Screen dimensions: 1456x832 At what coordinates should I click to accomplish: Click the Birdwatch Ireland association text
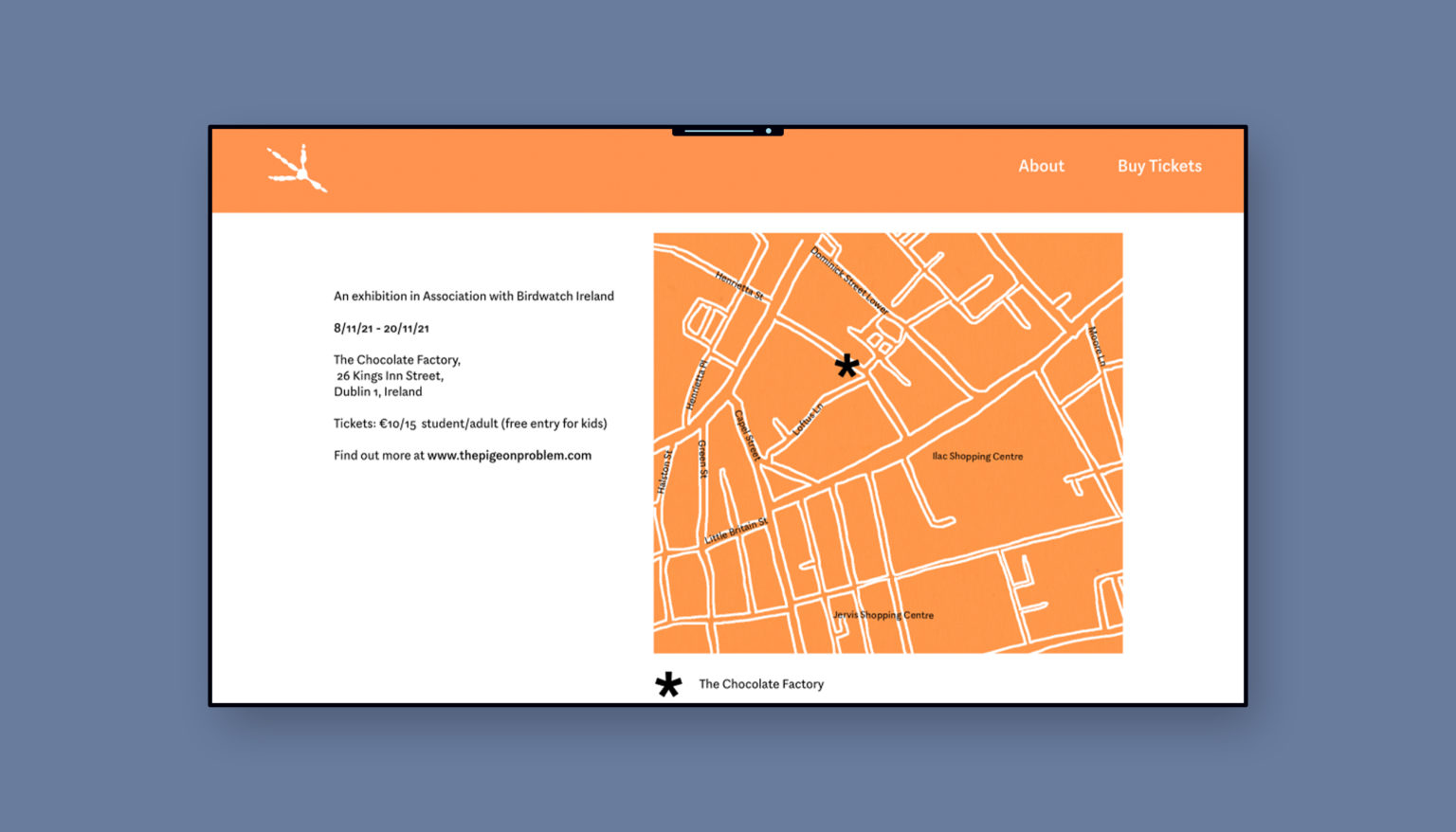(473, 297)
